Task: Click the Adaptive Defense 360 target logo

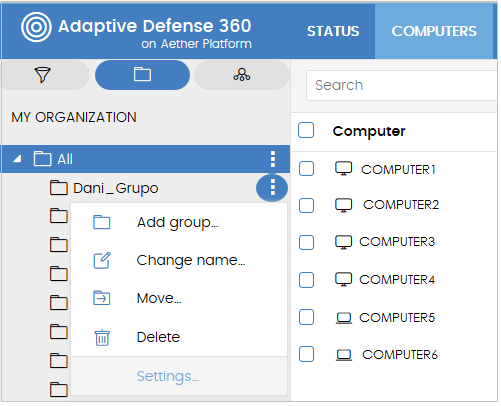Action: [36, 27]
